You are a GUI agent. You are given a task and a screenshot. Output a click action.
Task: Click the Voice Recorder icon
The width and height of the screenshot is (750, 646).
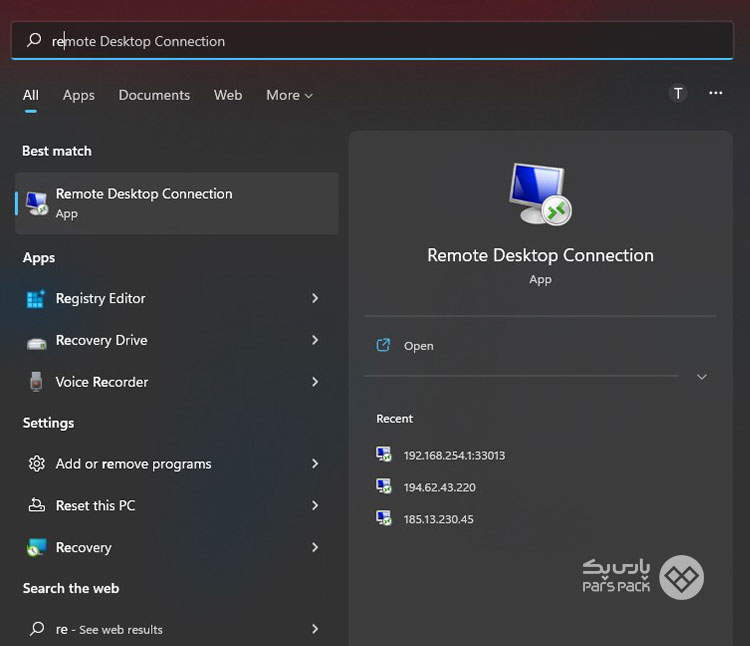pyautogui.click(x=36, y=382)
